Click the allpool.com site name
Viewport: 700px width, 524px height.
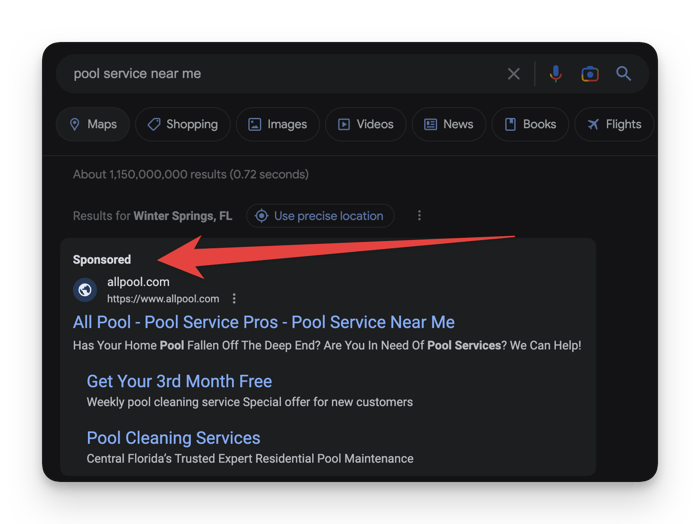(x=138, y=282)
